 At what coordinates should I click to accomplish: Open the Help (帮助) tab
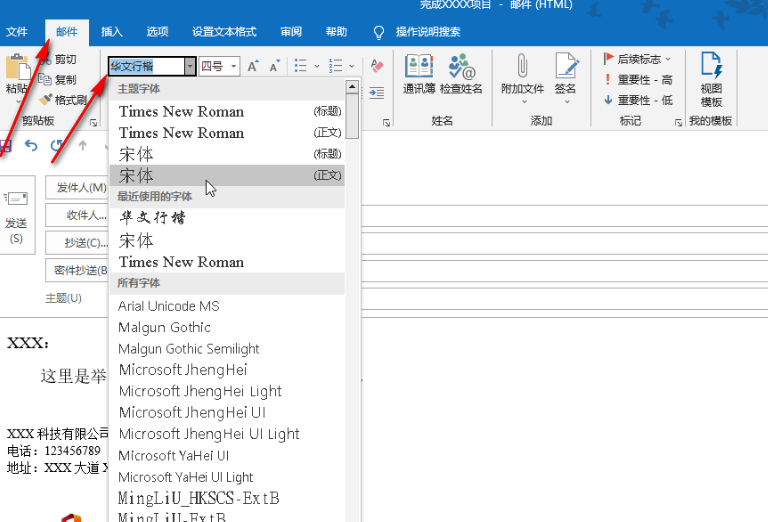[336, 32]
